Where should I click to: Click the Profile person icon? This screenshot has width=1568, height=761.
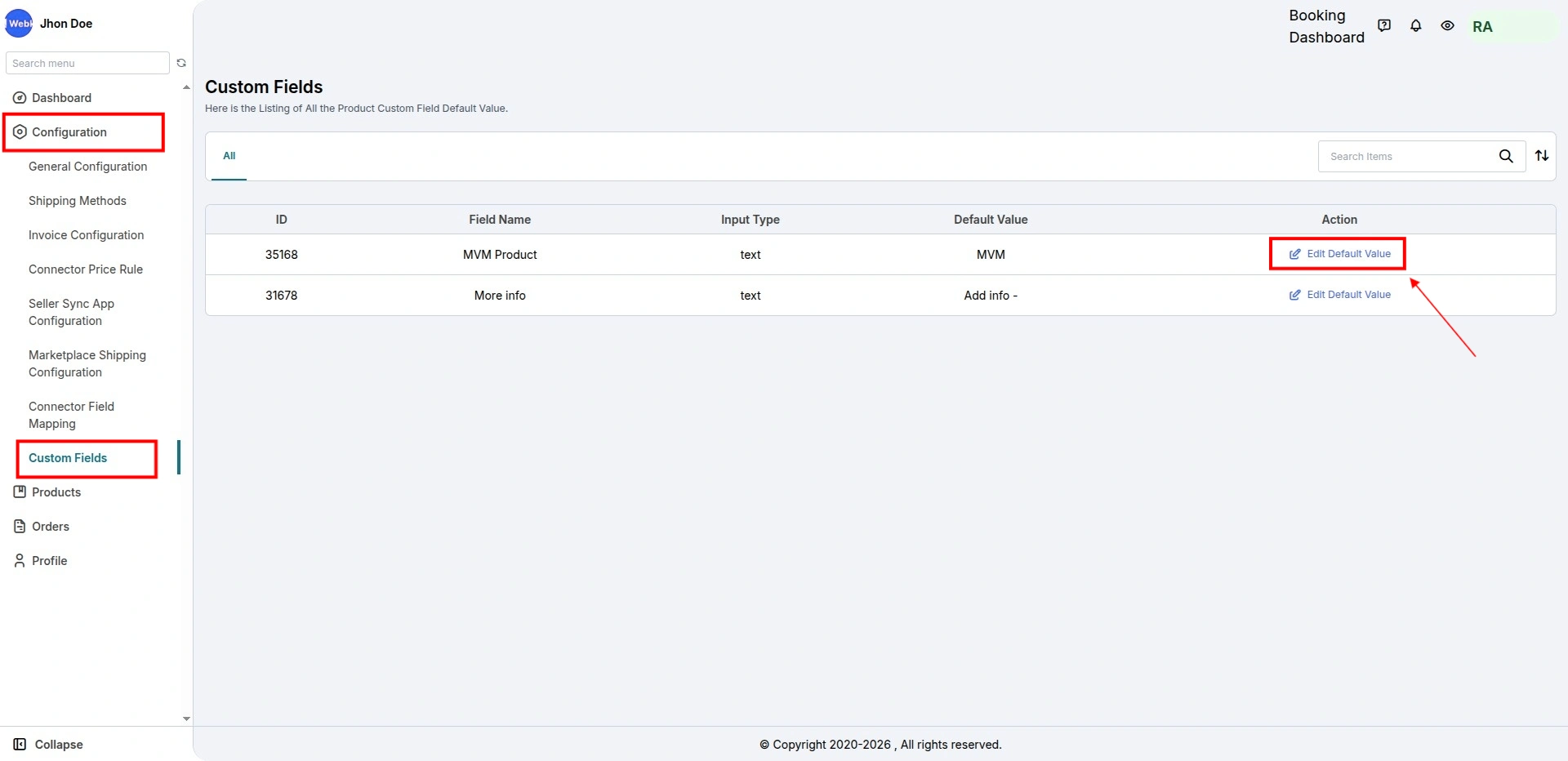[20, 561]
